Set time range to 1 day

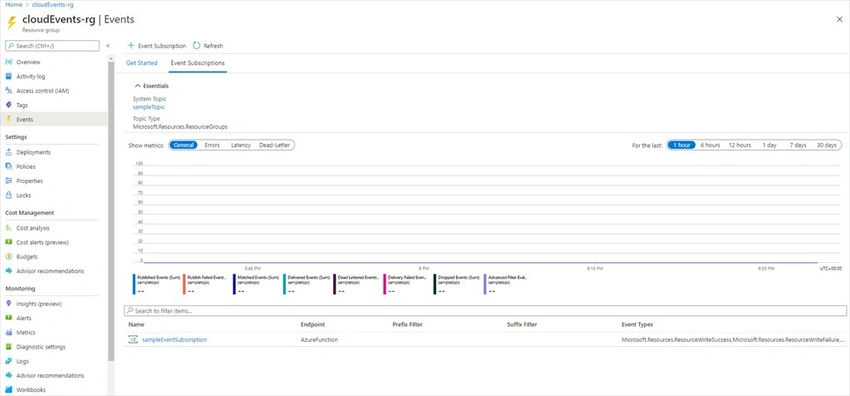pos(770,145)
